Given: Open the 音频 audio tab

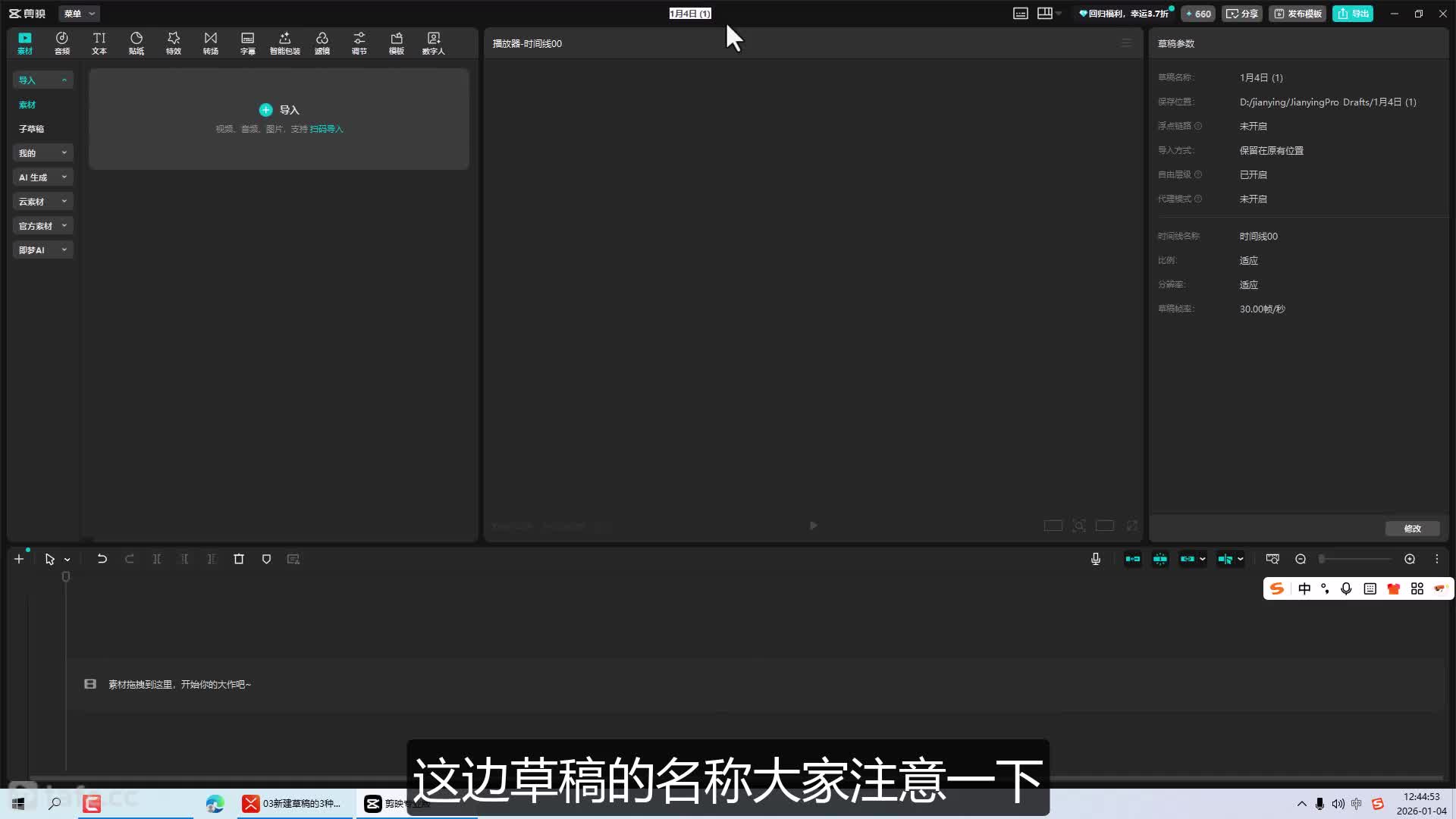Looking at the screenshot, I should click(x=61, y=42).
